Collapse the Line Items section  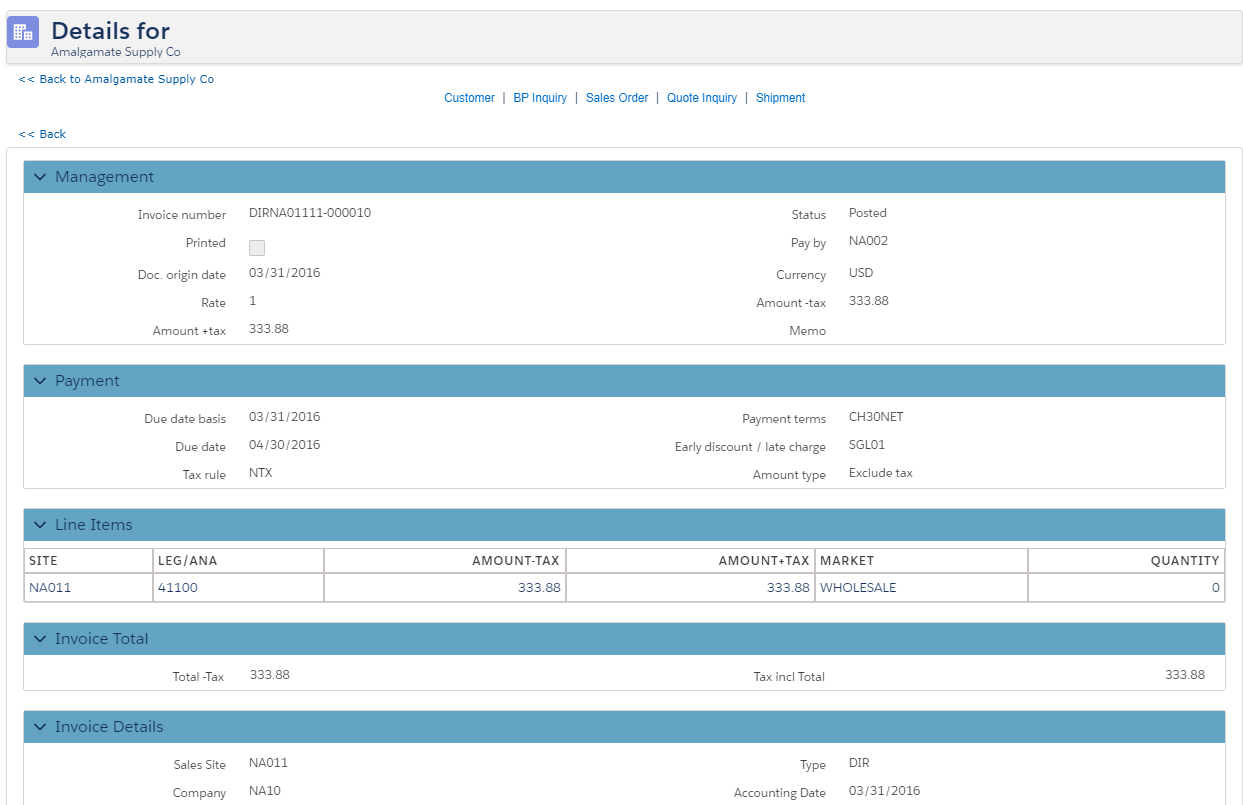pos(40,525)
